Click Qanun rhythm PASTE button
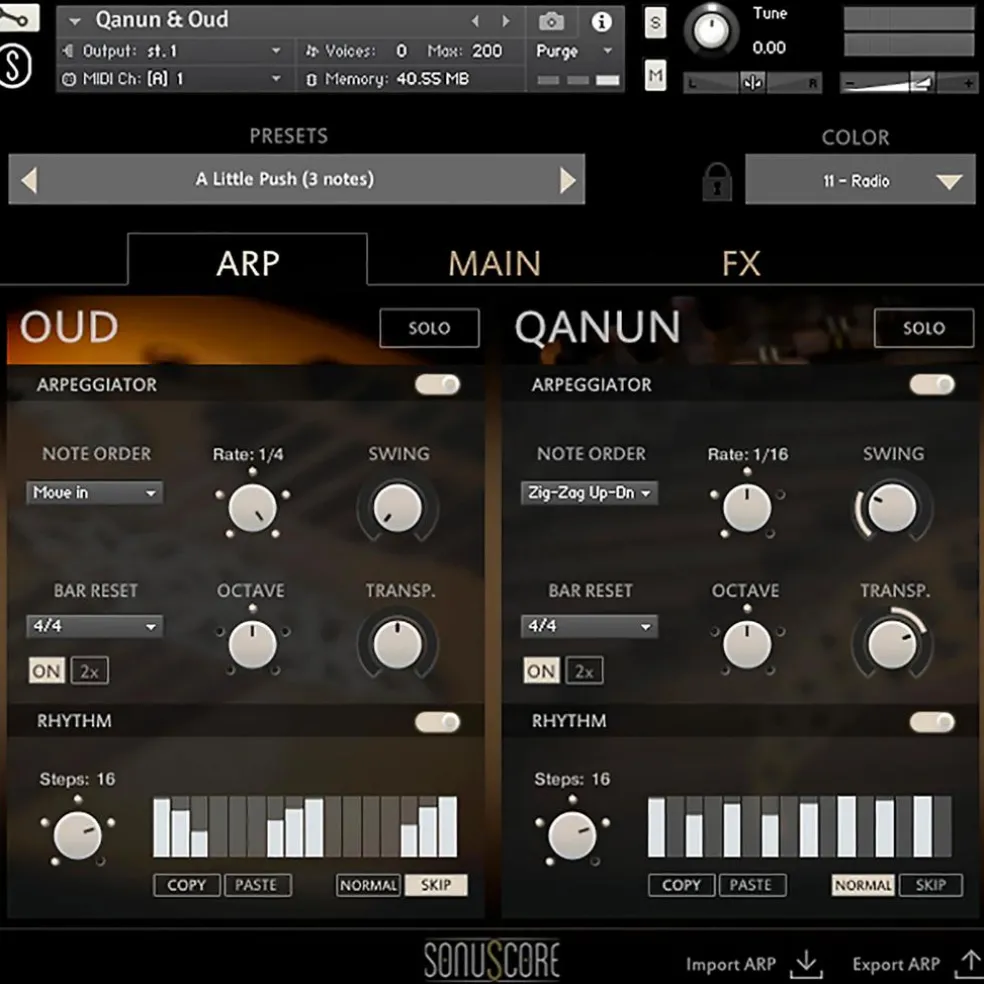Image resolution: width=984 pixels, height=984 pixels. coord(752,885)
